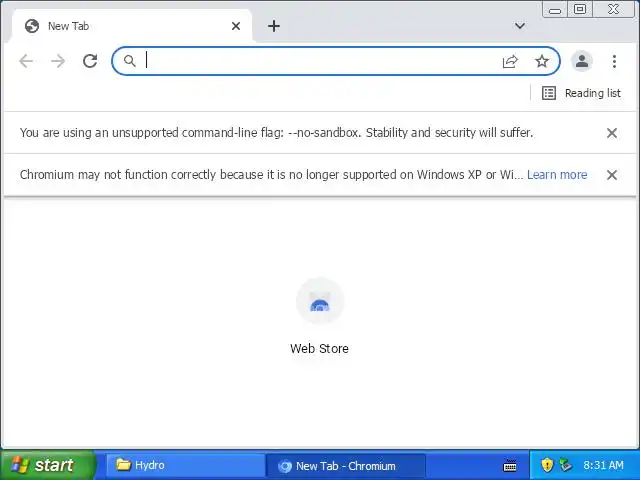Open the security shield tray icon
The image size is (640, 480).
click(547, 465)
